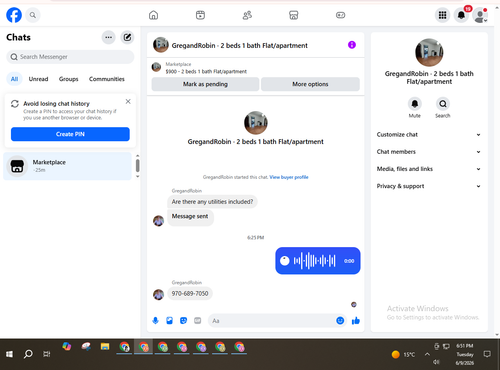The height and width of the screenshot is (370, 500).
Task: Open the Friends icon in top bar
Action: [x=247, y=15]
